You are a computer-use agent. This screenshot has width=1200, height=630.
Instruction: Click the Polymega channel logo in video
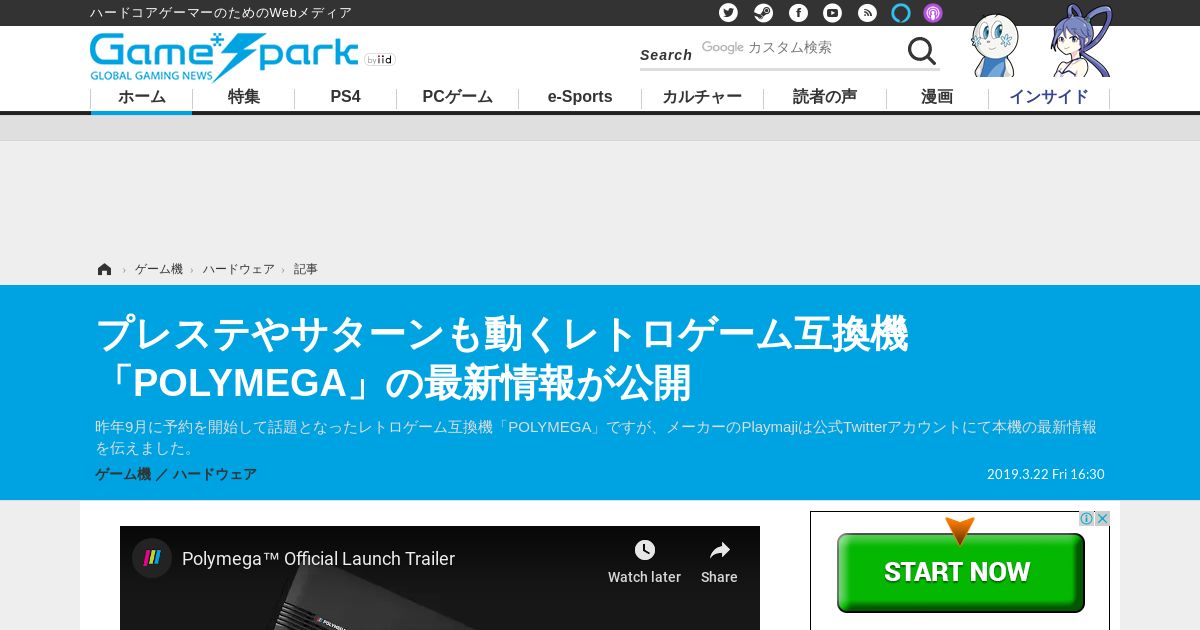coord(152,558)
